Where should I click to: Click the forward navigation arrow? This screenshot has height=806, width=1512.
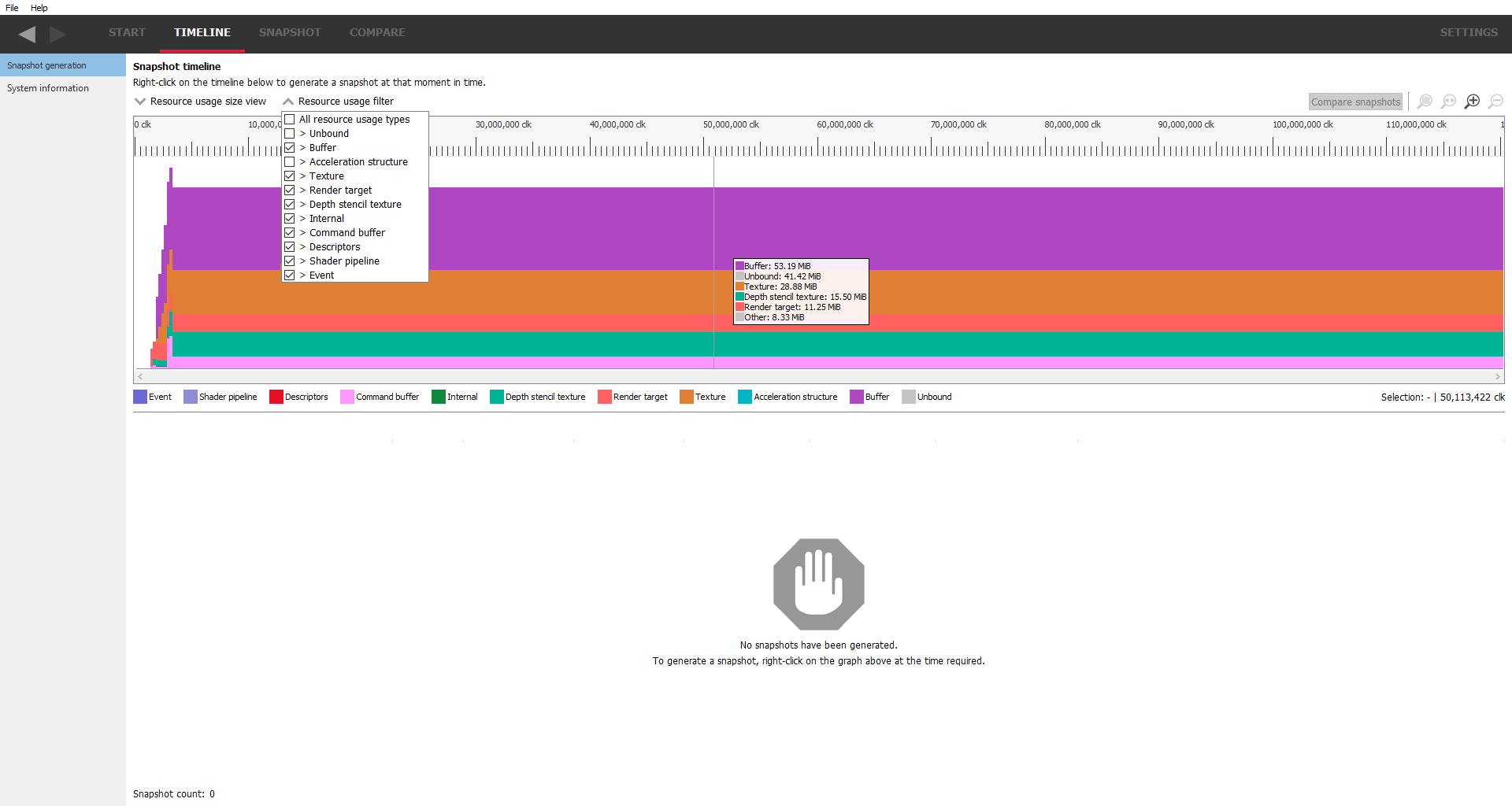(x=57, y=34)
